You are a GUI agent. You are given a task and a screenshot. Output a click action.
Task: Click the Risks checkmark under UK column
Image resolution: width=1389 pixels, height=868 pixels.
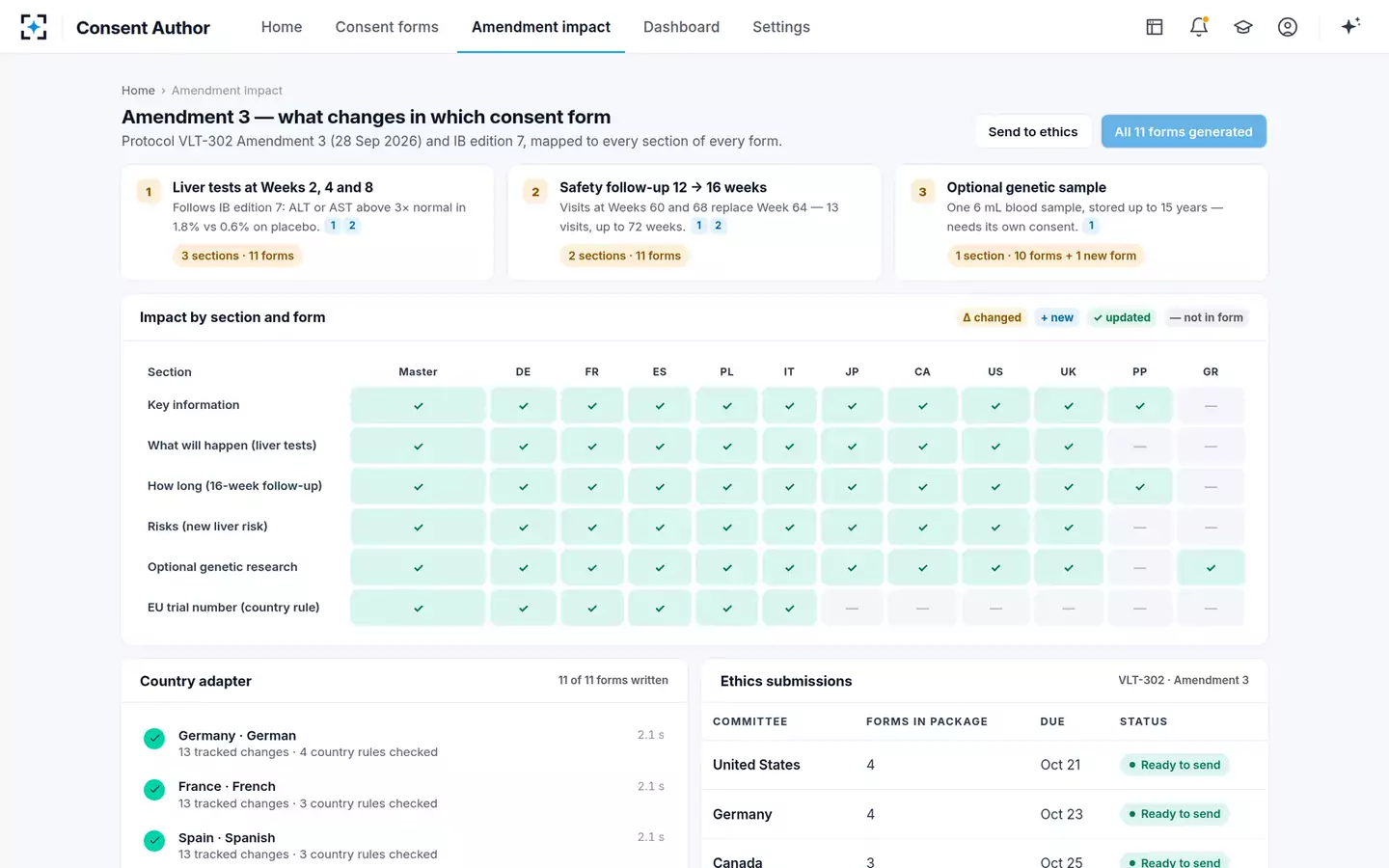click(x=1068, y=528)
